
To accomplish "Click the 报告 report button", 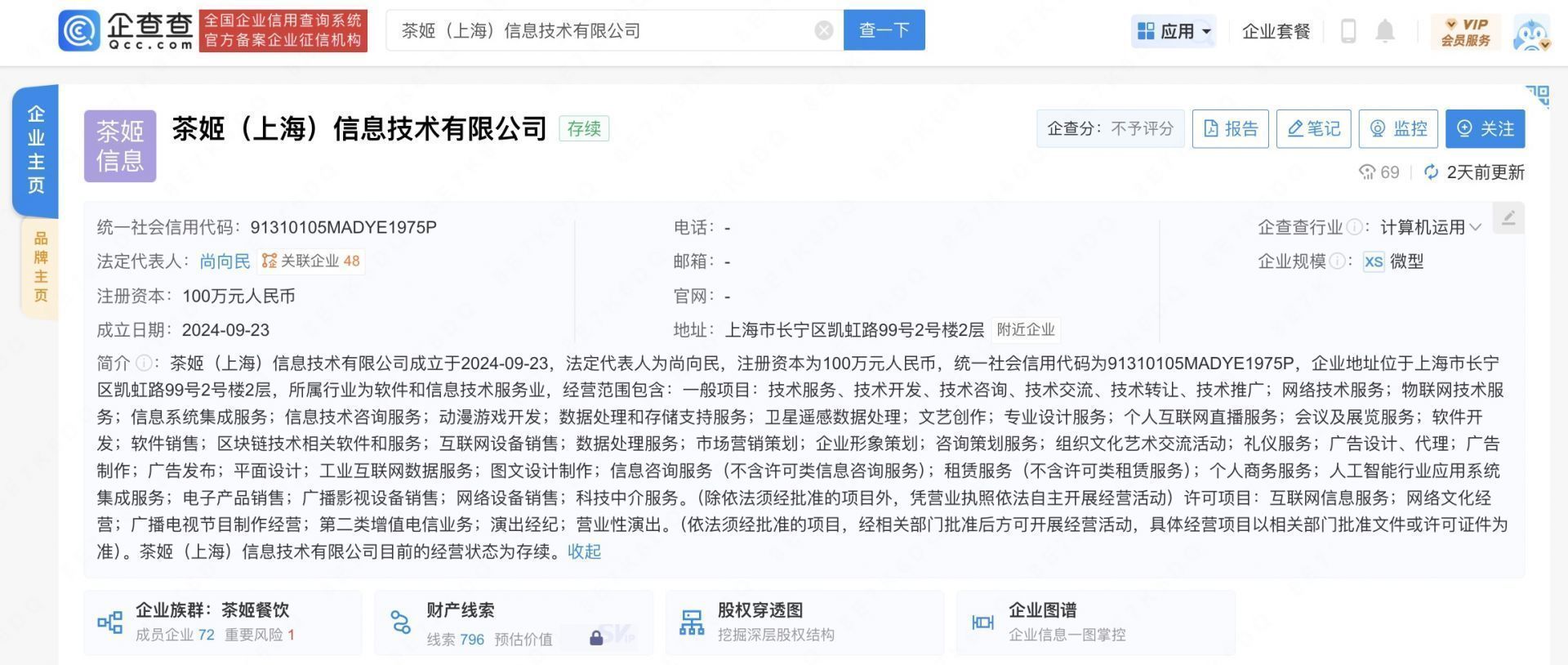I will [1230, 128].
